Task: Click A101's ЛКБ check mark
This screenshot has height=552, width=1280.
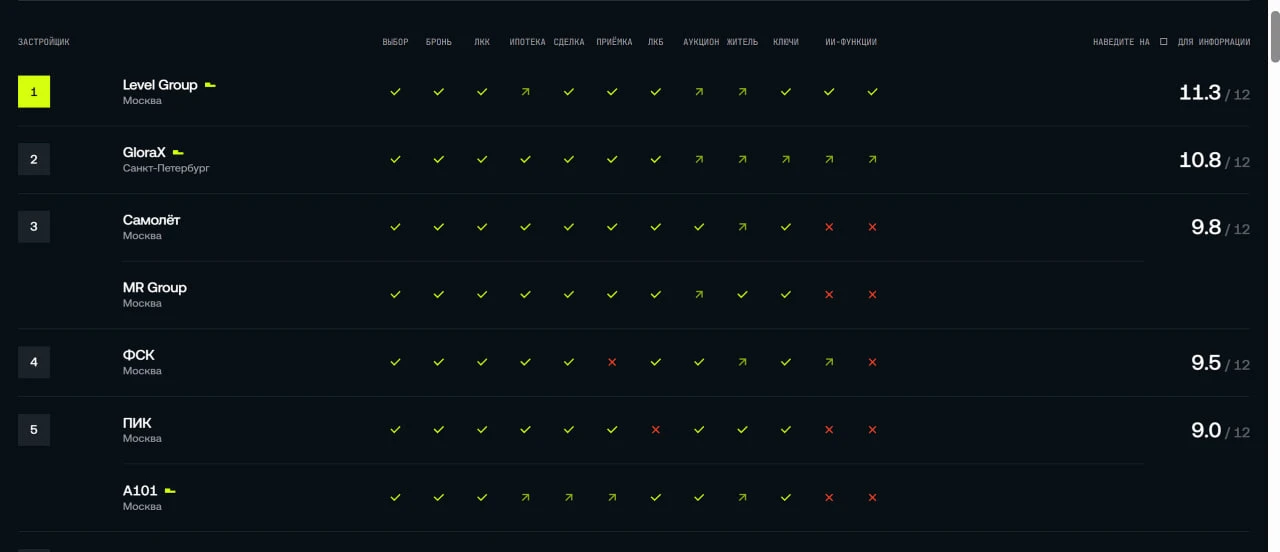Action: 656,497
